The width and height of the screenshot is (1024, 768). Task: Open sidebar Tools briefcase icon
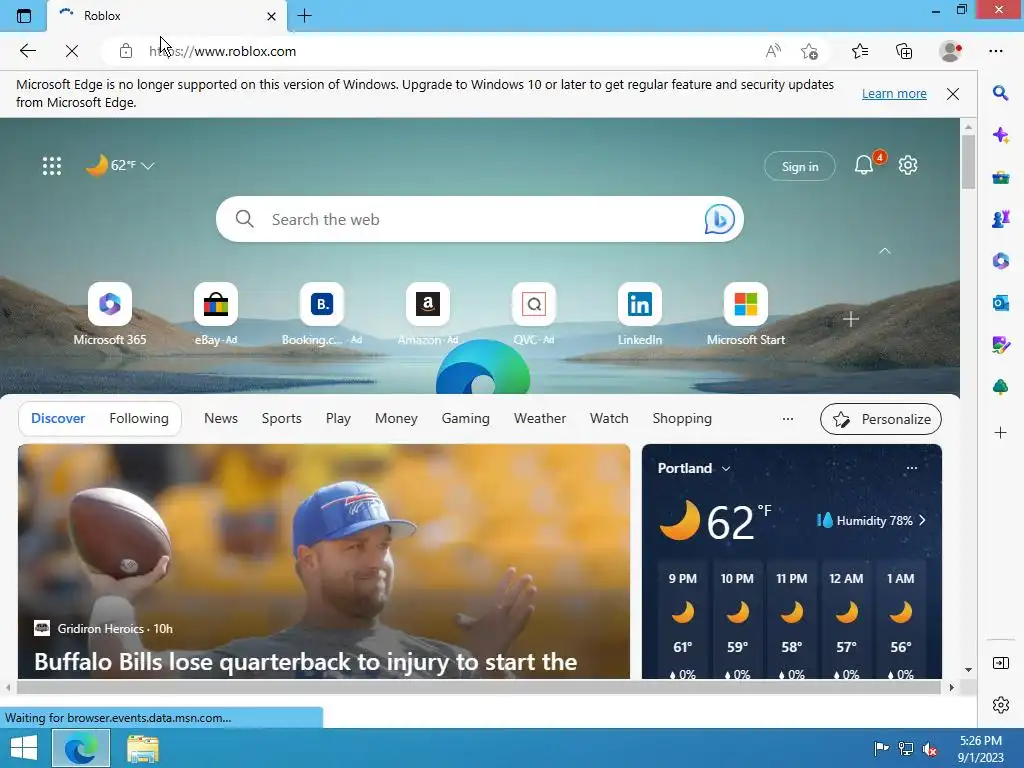pos(1000,177)
